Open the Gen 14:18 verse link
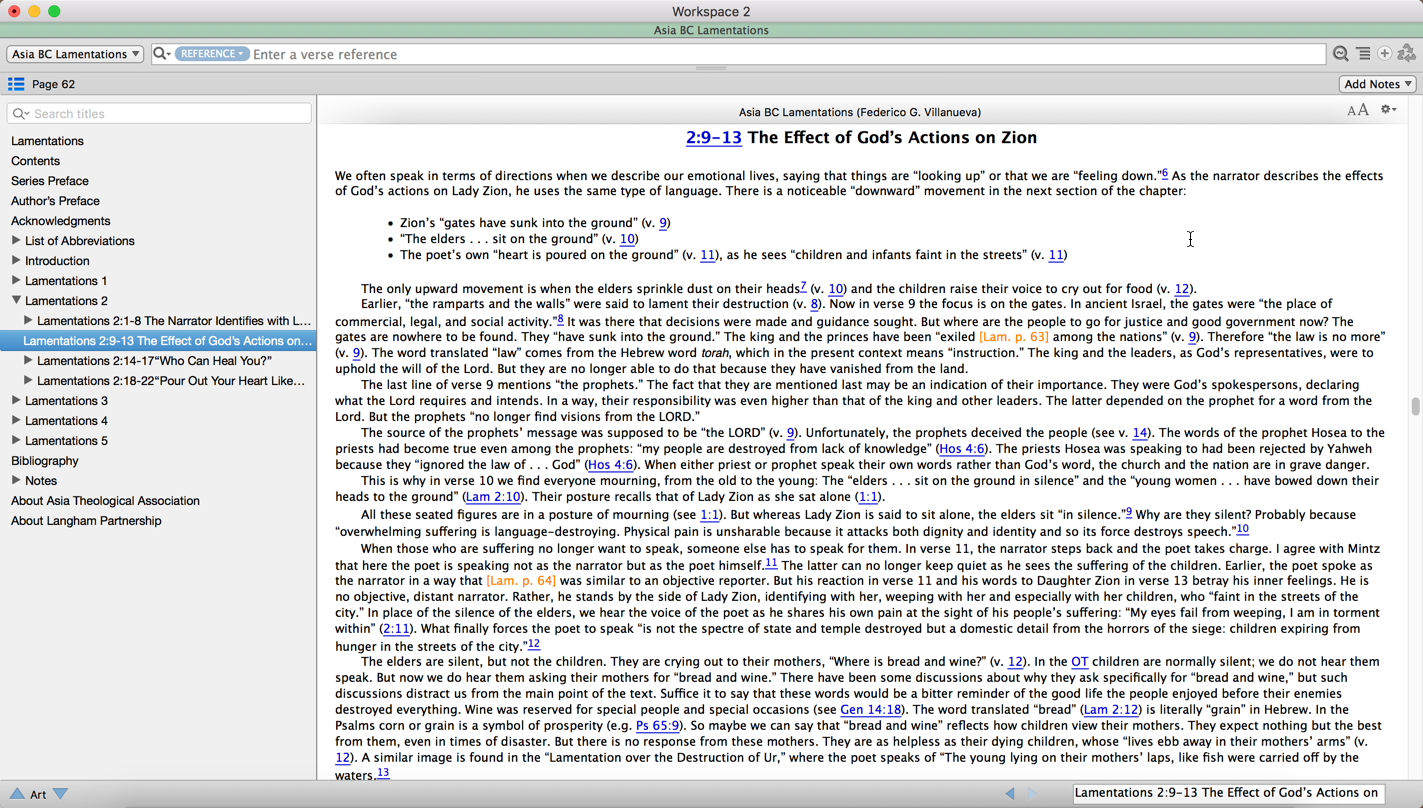Viewport: 1423px width, 808px height. 870,710
